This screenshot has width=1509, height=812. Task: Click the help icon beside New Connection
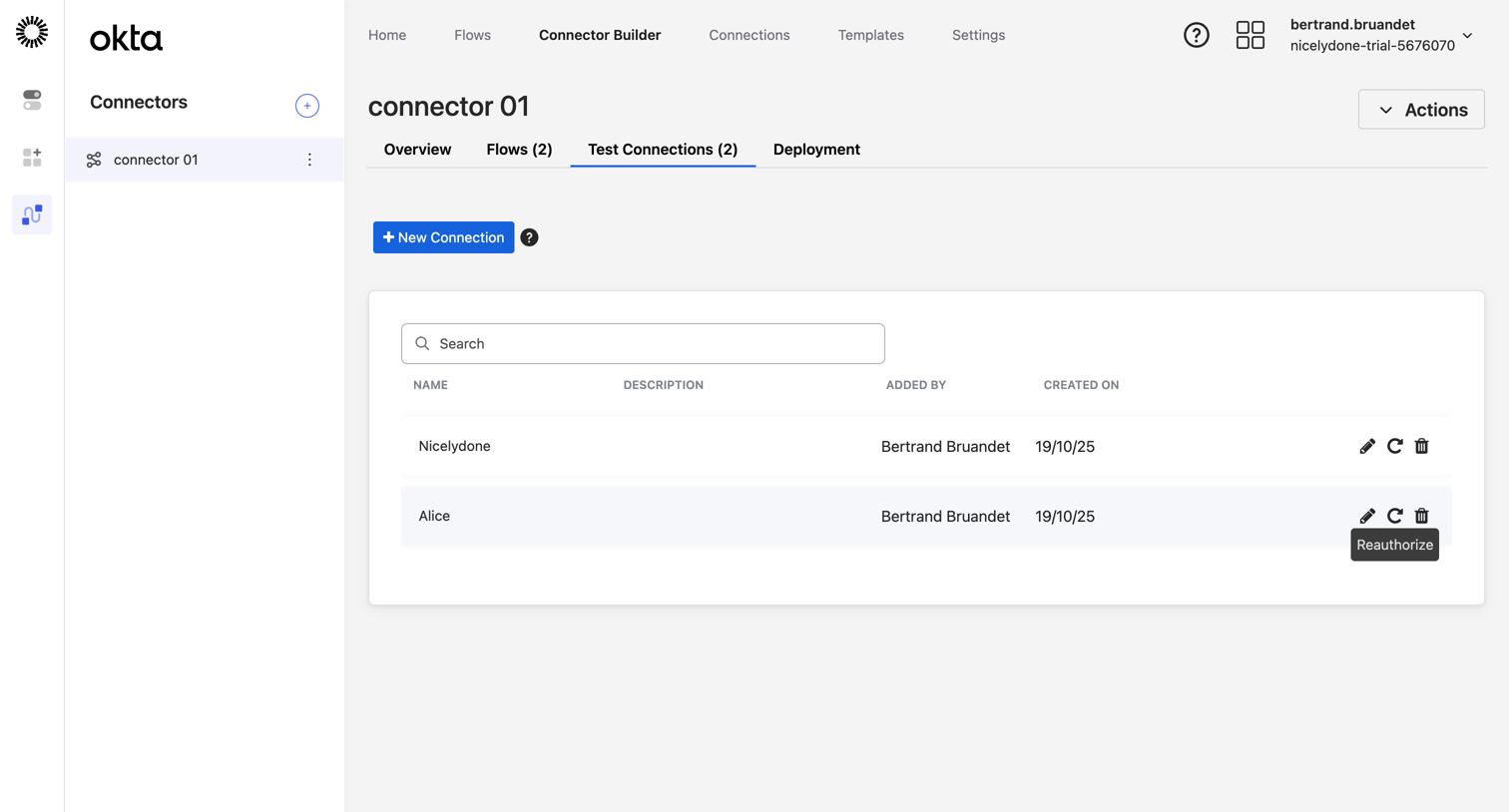[x=529, y=237]
